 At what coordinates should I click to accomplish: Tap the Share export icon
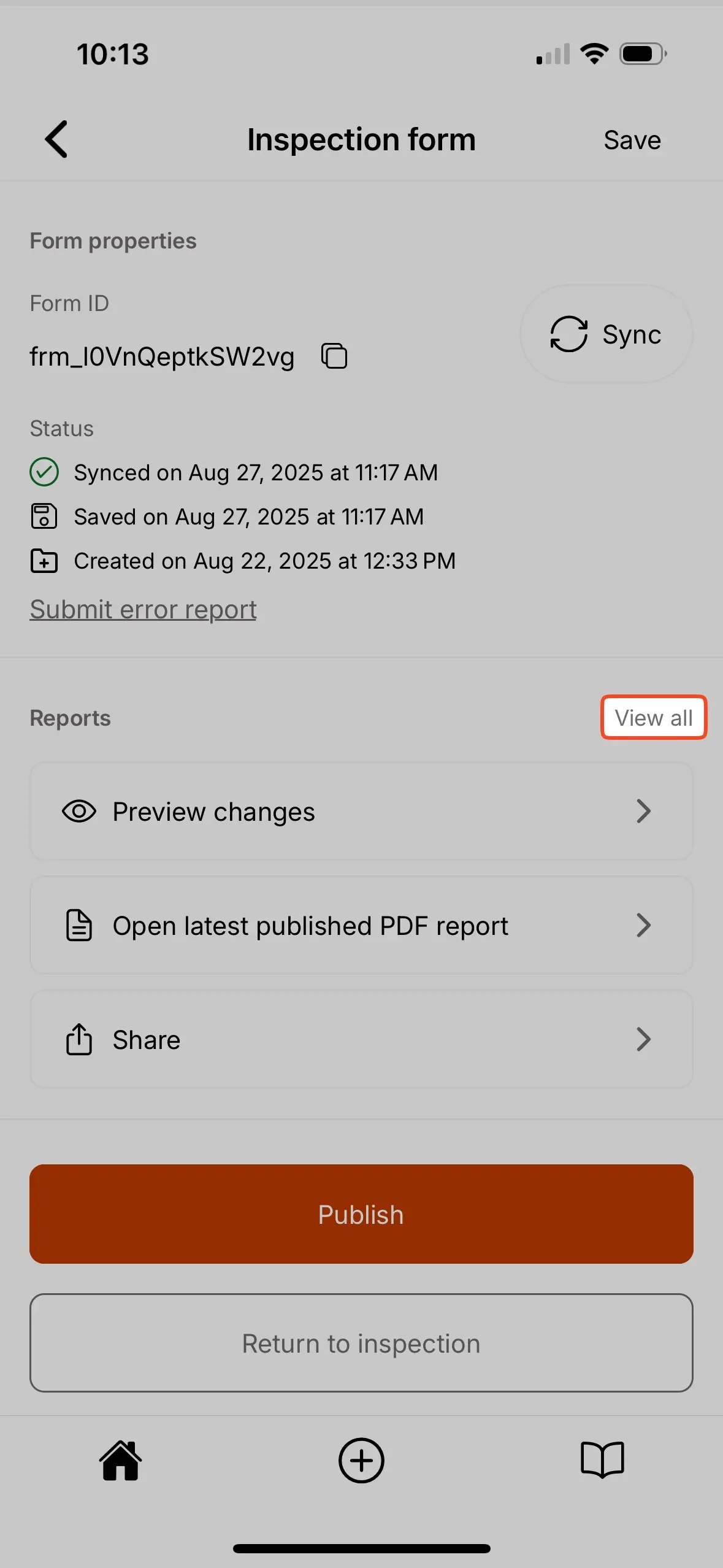(77, 1039)
